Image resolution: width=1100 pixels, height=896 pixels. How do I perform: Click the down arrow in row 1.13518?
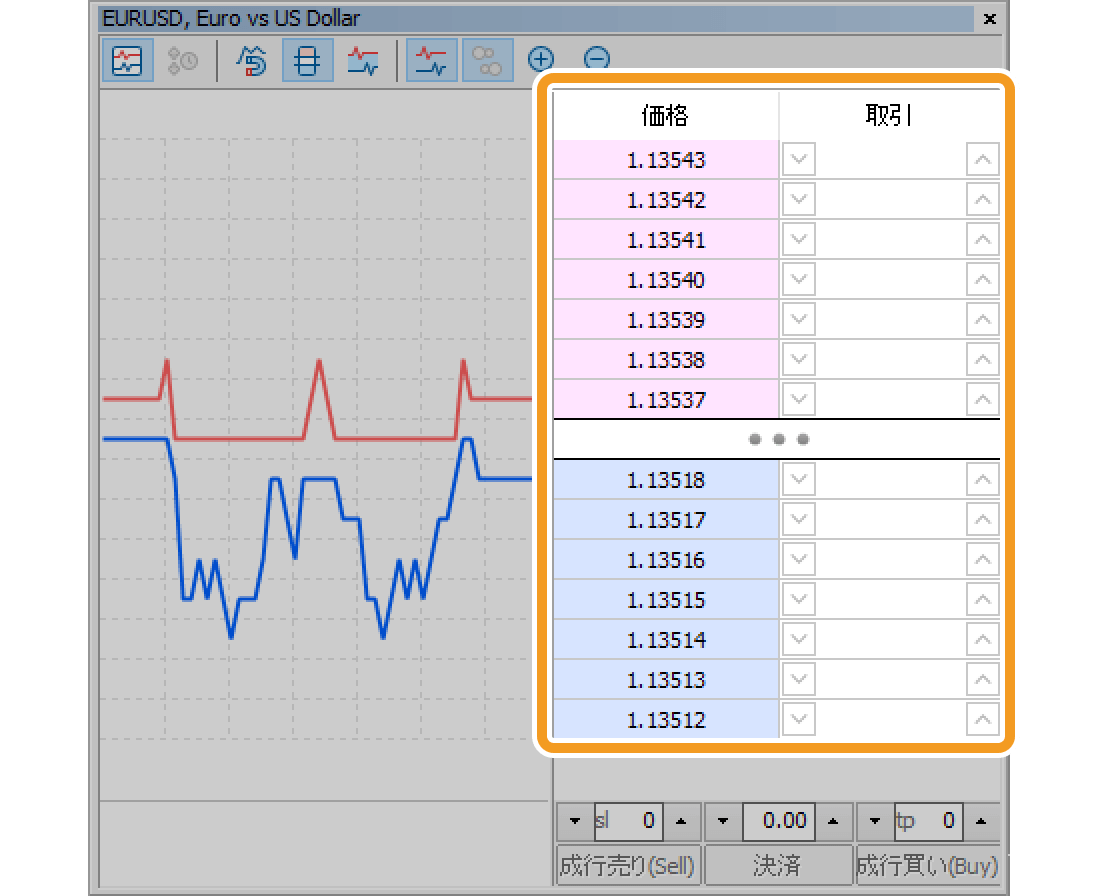click(x=798, y=479)
